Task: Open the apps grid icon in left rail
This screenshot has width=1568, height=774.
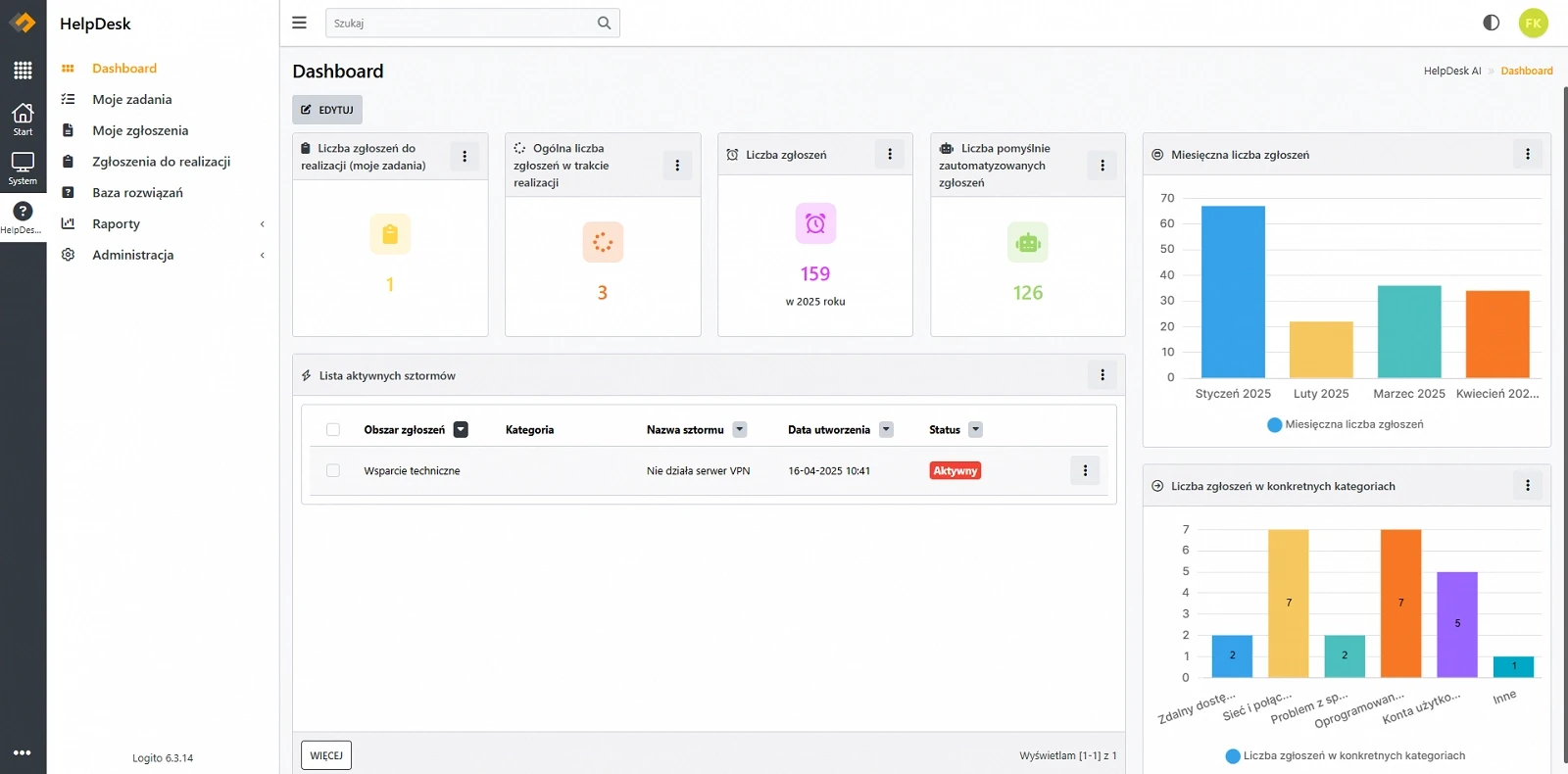Action: point(23,70)
